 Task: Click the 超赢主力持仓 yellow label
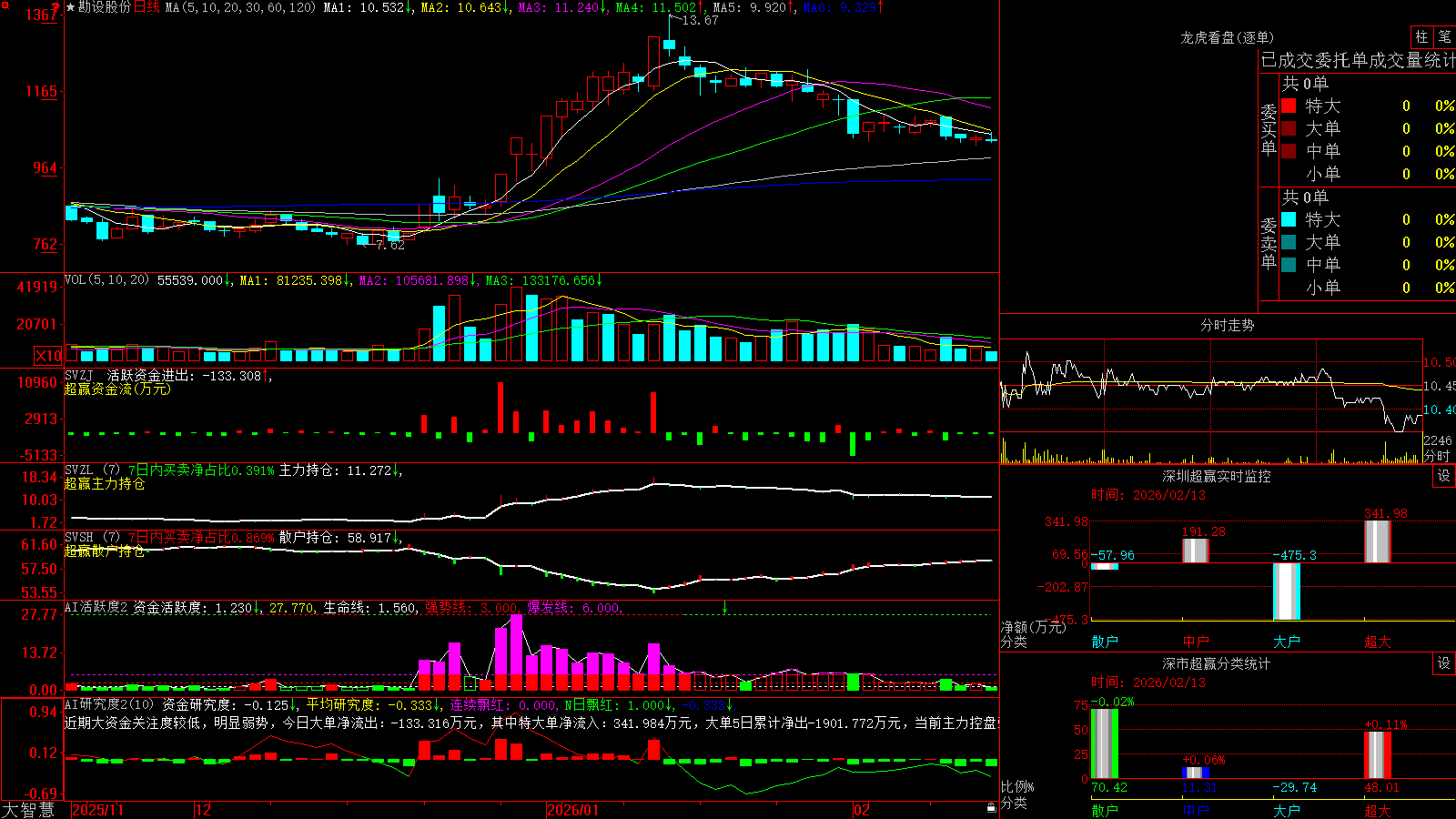[x=105, y=483]
